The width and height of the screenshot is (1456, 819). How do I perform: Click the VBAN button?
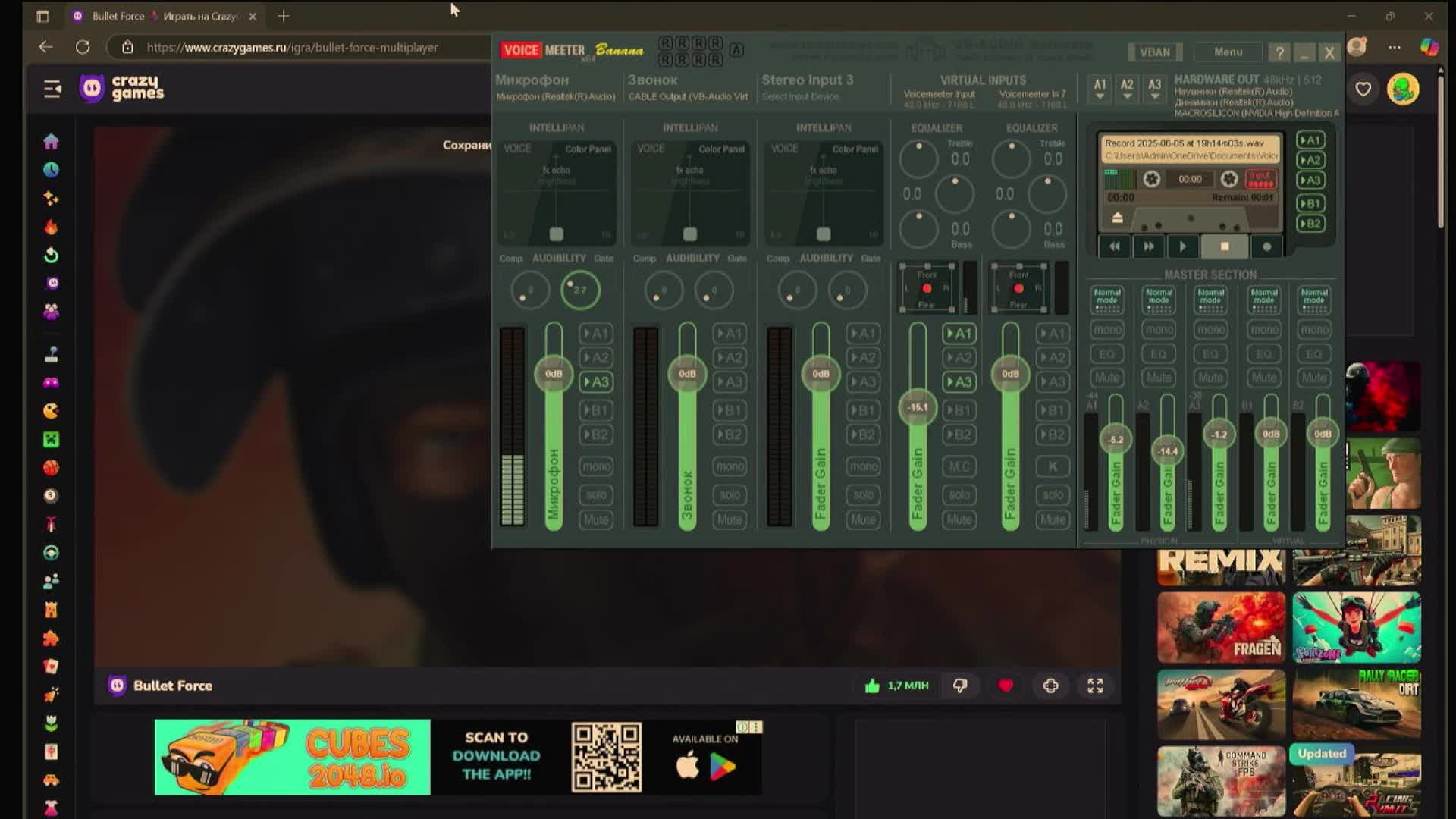click(1154, 52)
